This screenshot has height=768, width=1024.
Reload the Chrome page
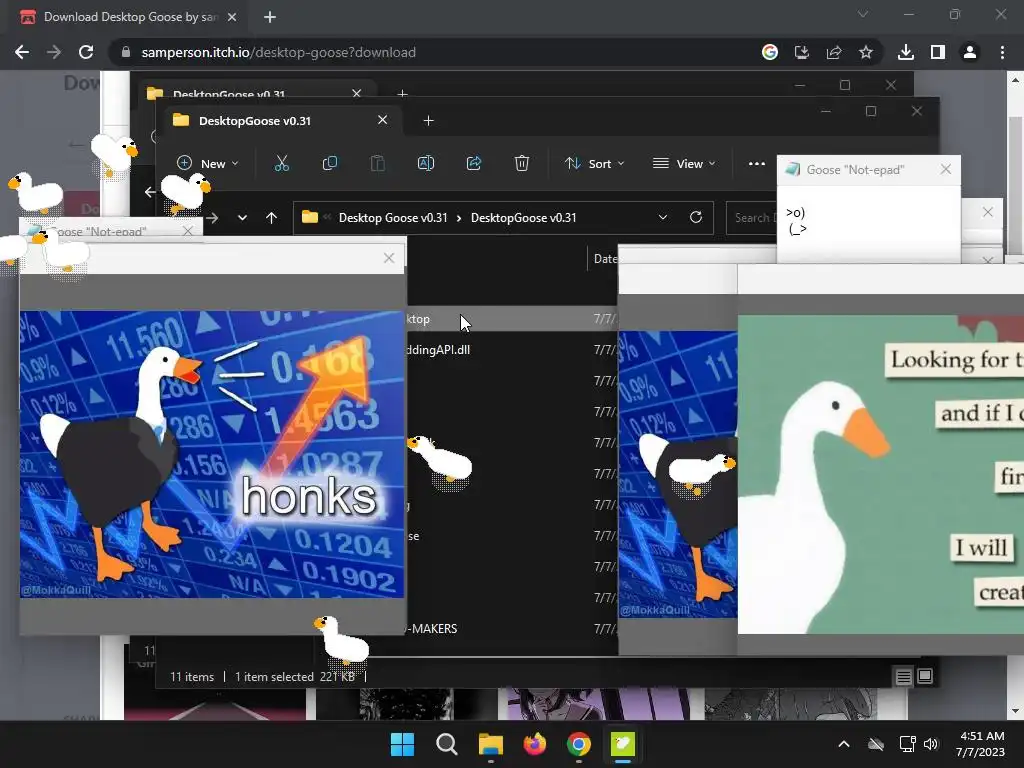point(86,52)
